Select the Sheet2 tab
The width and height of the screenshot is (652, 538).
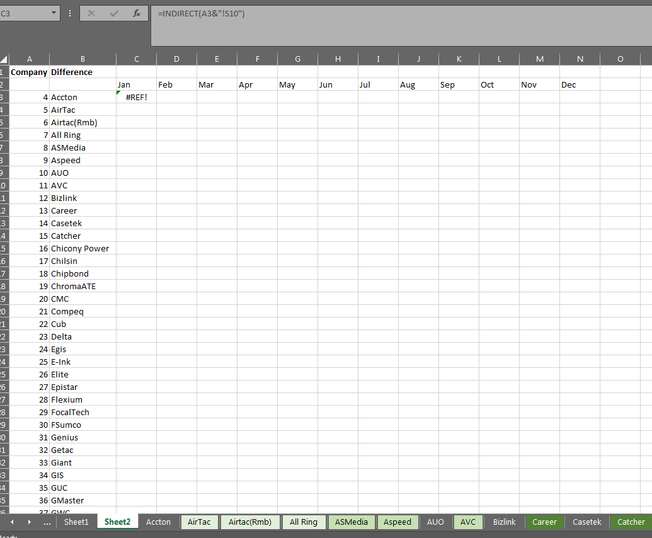pos(117,522)
